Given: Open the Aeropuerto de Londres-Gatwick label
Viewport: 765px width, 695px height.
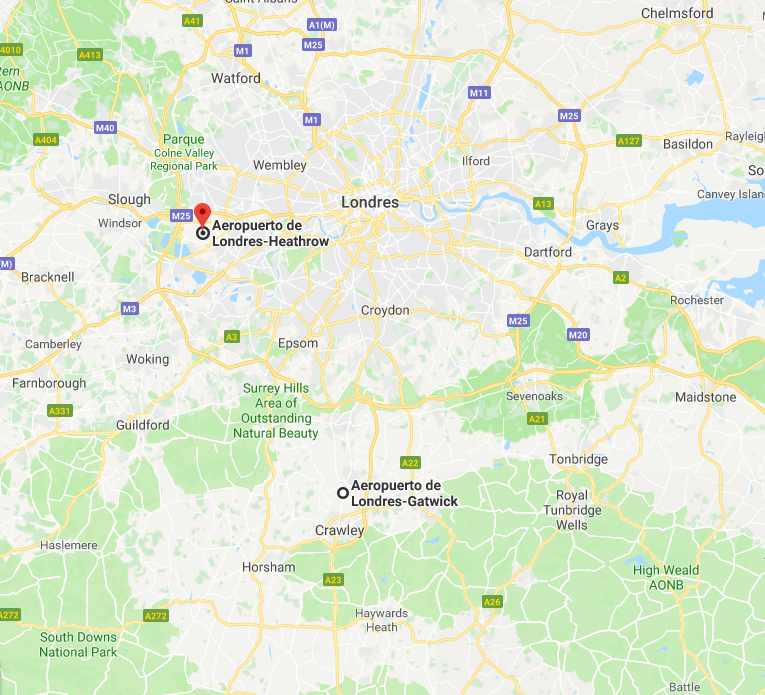Looking at the screenshot, I should pos(404,493).
